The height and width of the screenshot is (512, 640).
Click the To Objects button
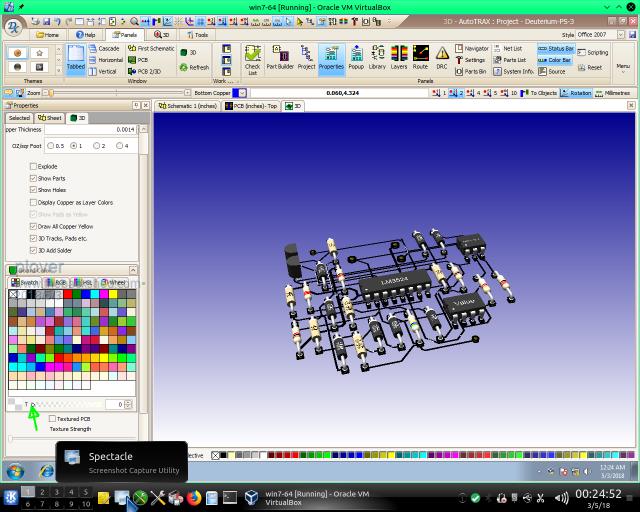coord(543,93)
